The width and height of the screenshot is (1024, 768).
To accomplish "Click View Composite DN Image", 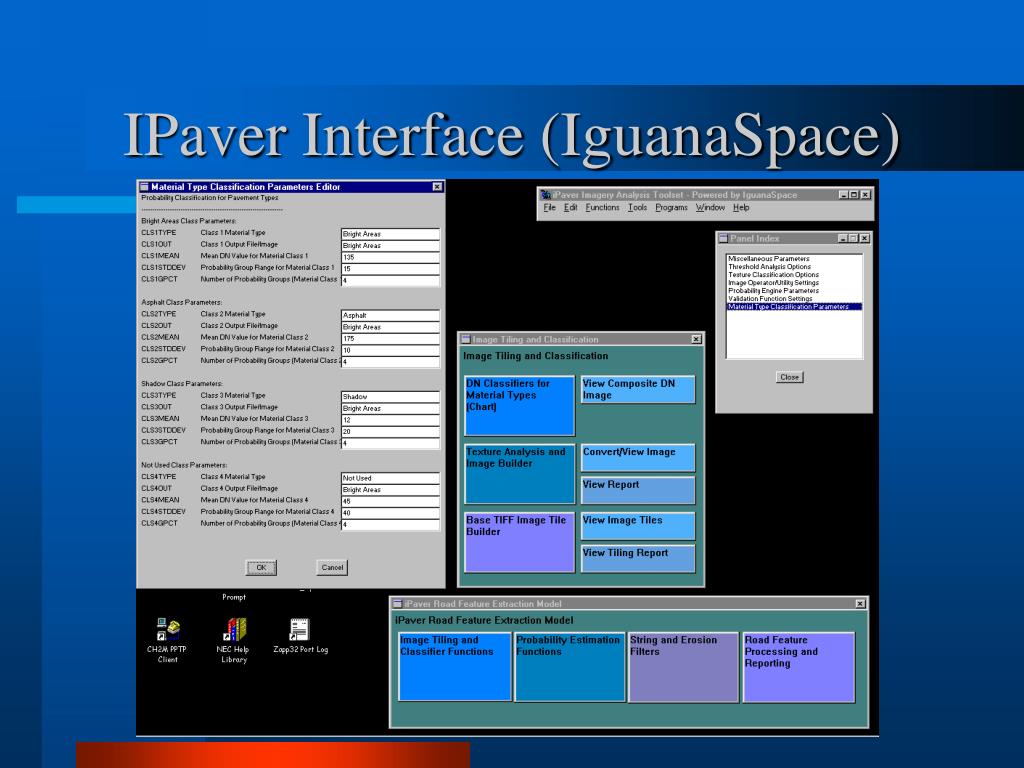I will (x=638, y=389).
